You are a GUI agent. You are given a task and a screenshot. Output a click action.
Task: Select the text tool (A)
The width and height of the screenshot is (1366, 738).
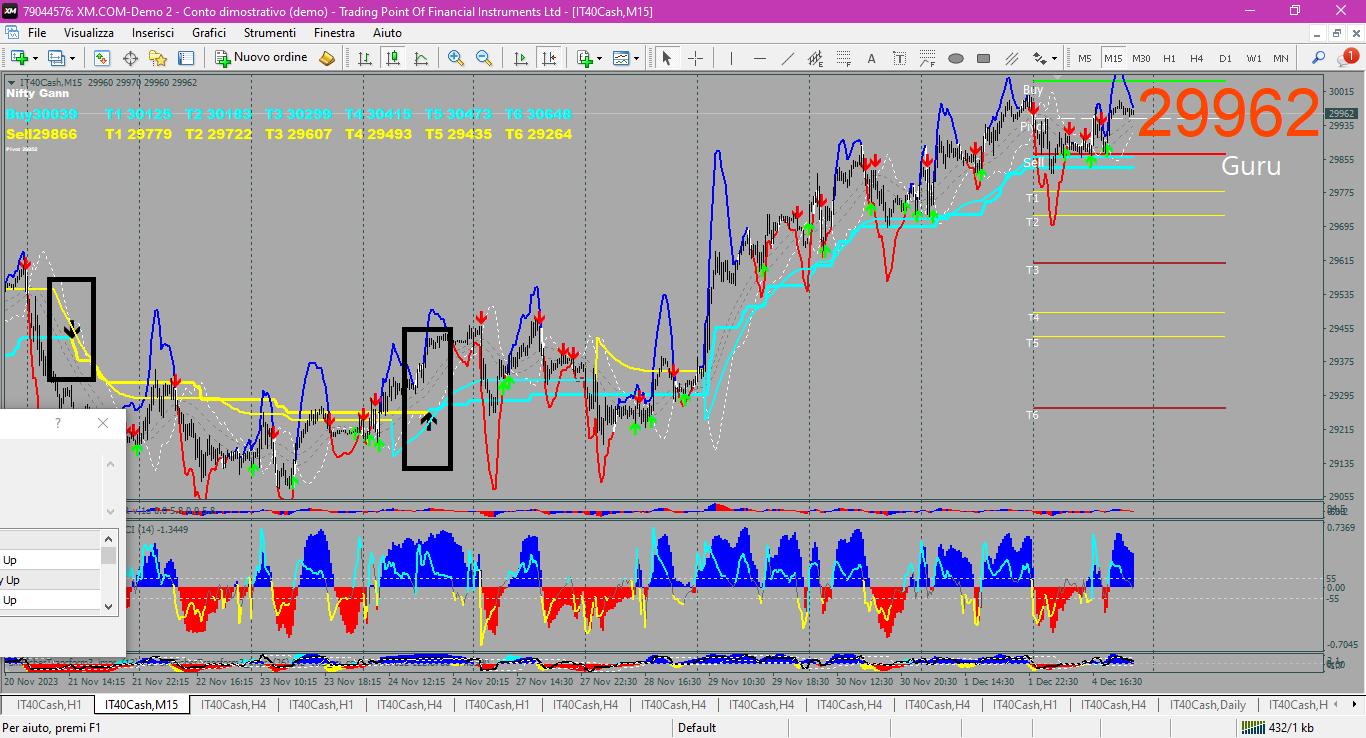click(x=871, y=58)
